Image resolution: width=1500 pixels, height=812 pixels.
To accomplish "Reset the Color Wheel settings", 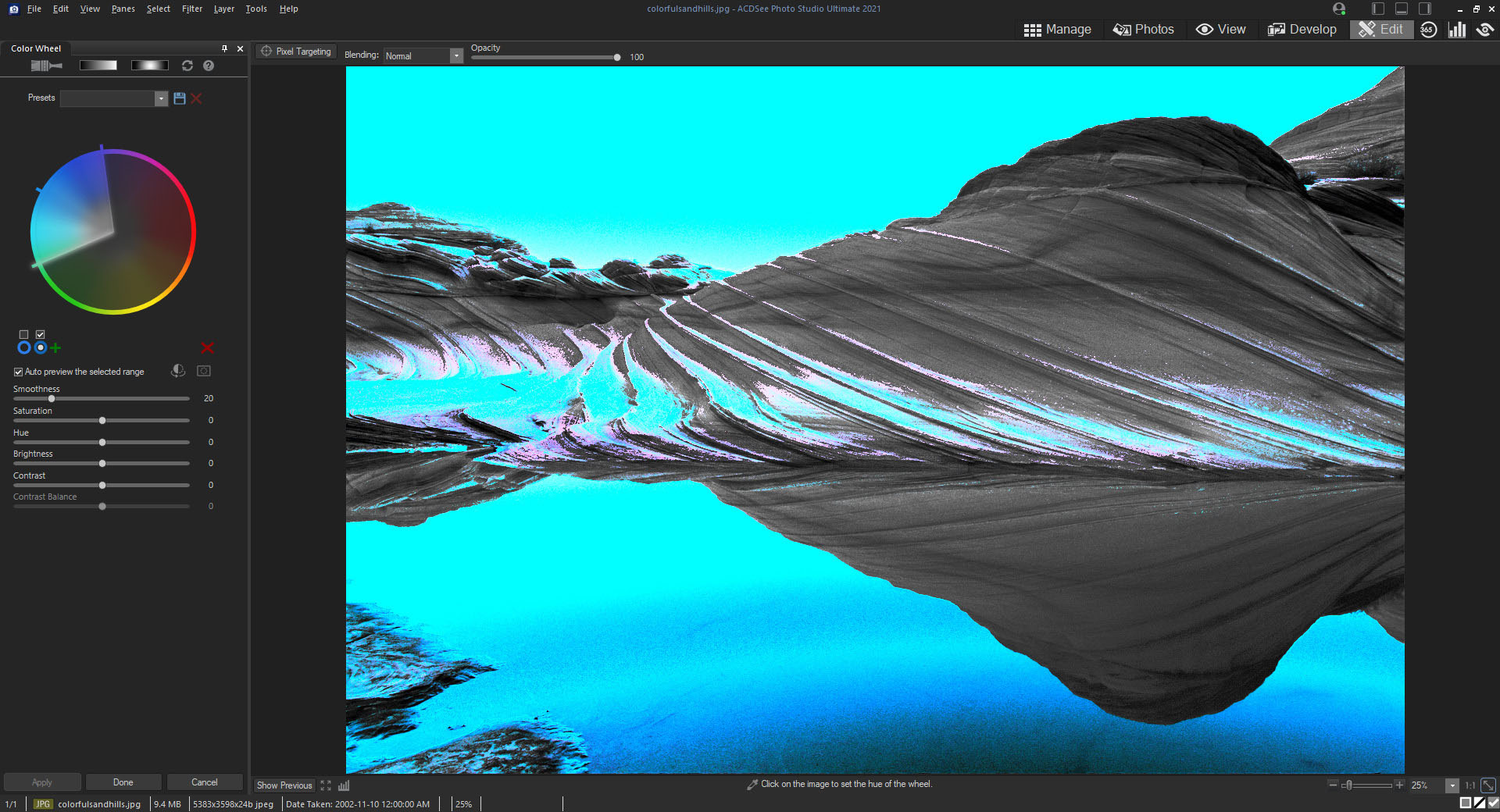I will (187, 66).
